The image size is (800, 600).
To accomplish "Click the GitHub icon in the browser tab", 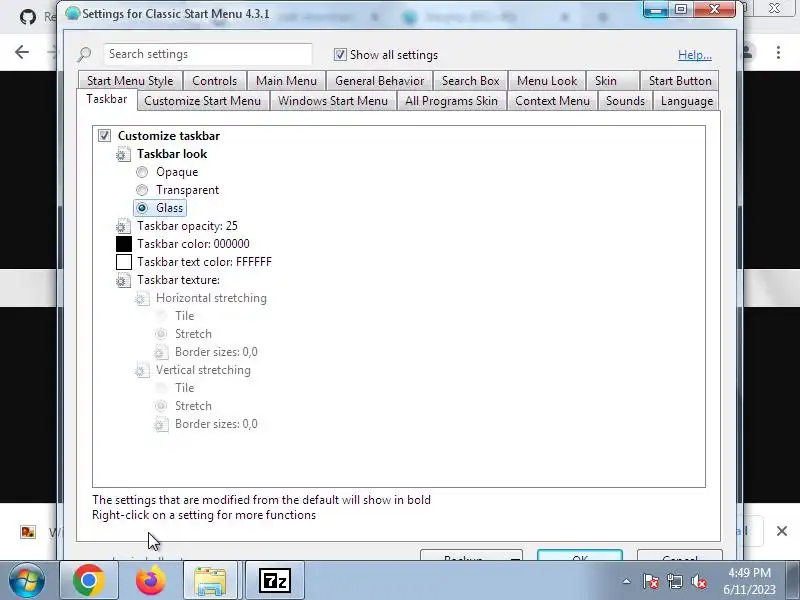I will coord(28,17).
